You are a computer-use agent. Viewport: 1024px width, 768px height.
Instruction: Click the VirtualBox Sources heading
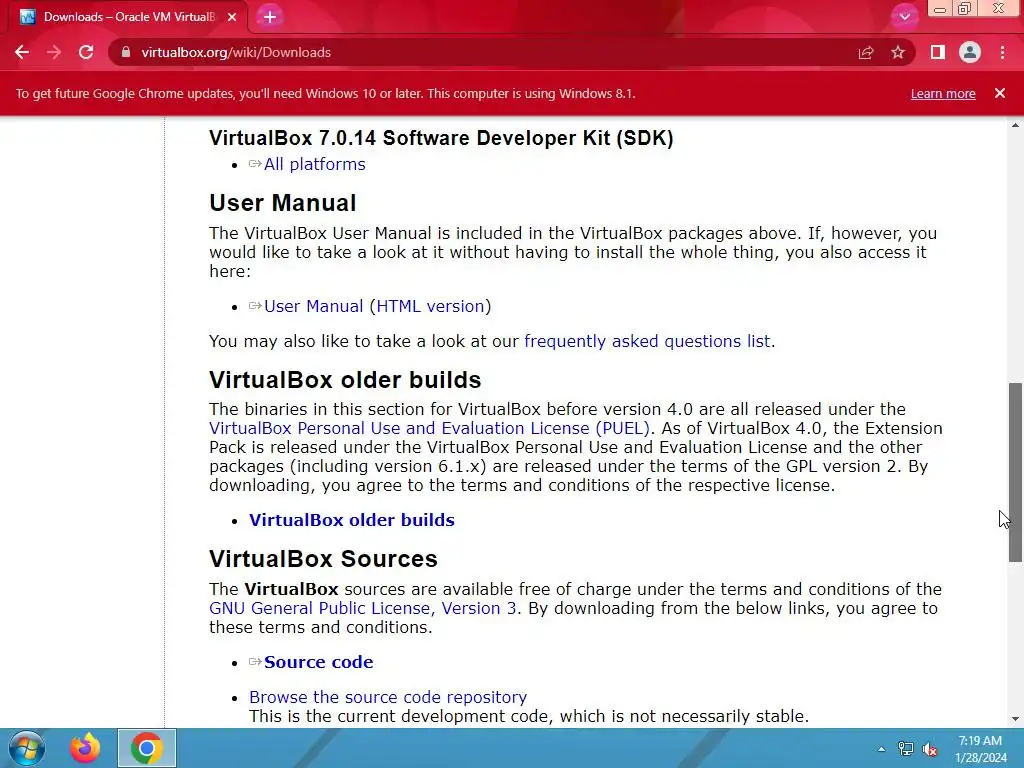point(323,559)
